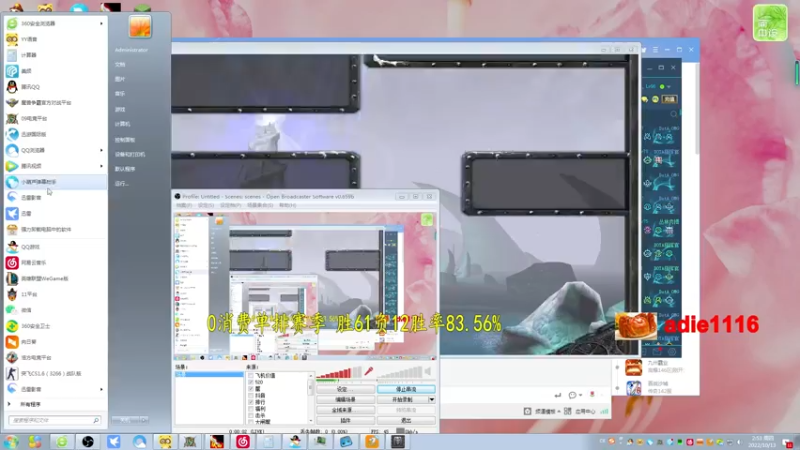This screenshot has width=800, height=450.
Task: Uncheck the 排行 source checkbox
Action: tap(251, 402)
